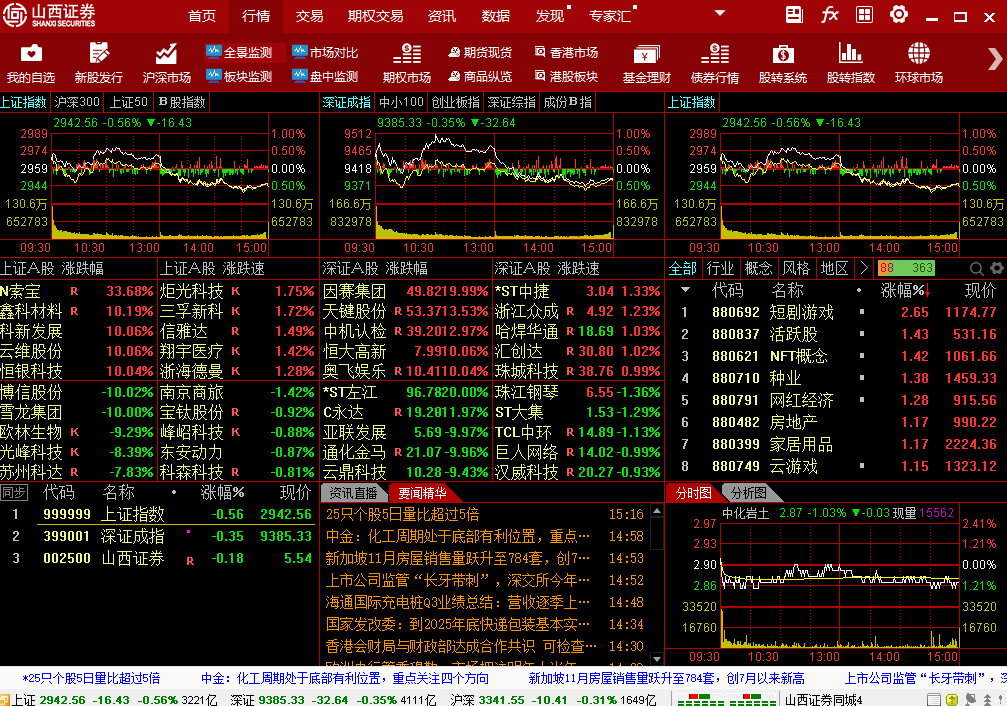Select 全景监测 monitor
Image resolution: width=1007 pixels, height=706 pixels.
tap(239, 53)
